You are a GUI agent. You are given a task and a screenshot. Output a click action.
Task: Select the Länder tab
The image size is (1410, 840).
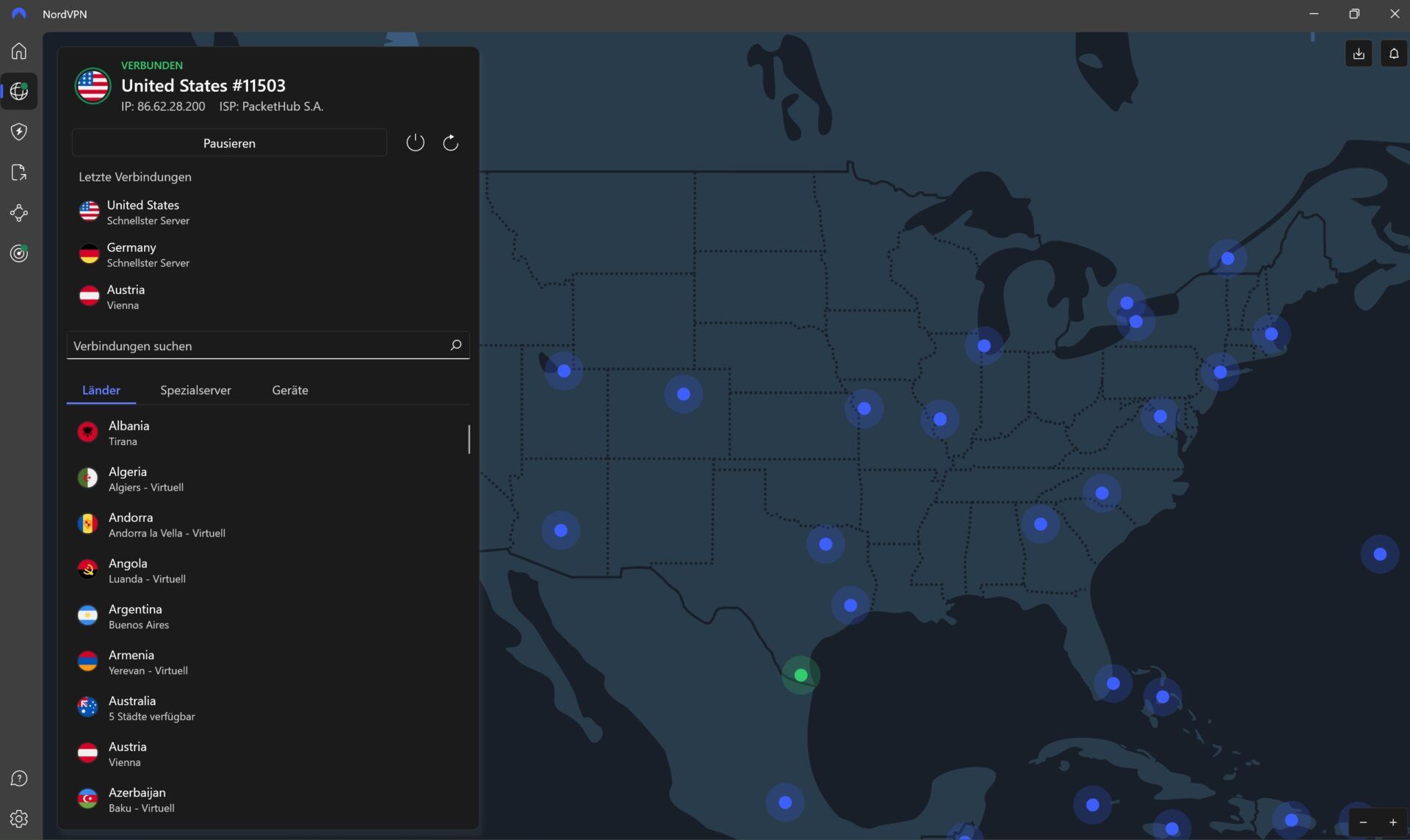pos(101,390)
